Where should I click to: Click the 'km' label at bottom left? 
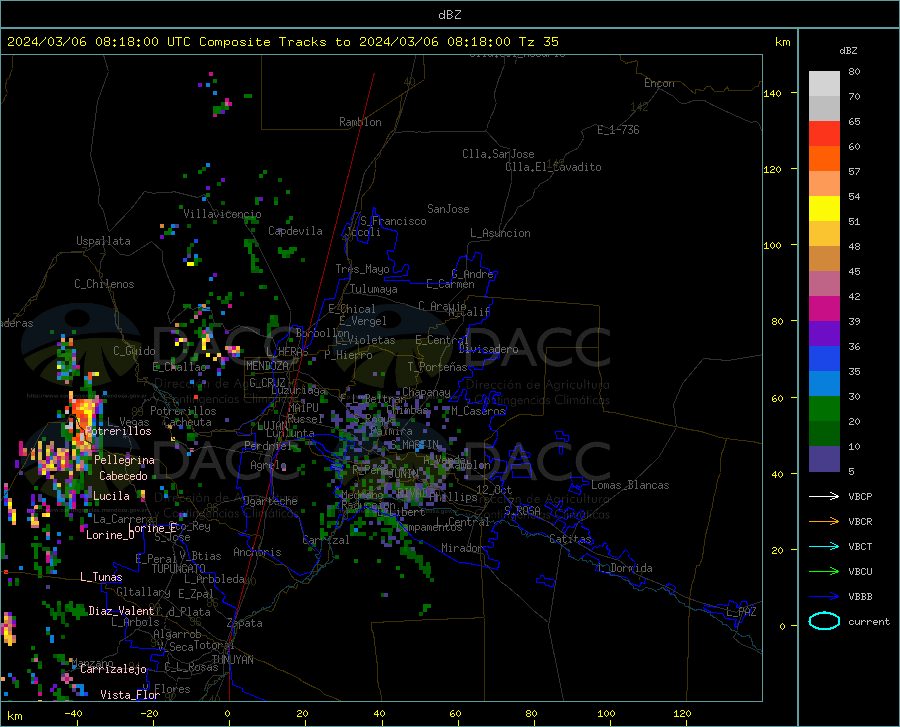14,716
